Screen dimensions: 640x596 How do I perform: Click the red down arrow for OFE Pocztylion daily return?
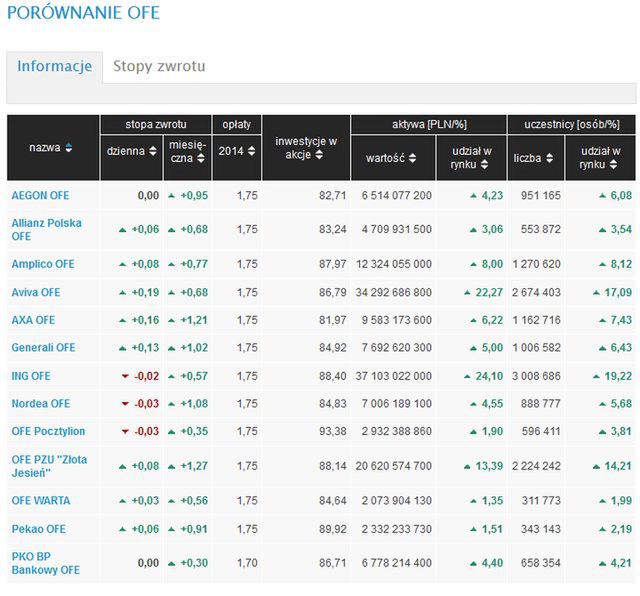point(125,432)
